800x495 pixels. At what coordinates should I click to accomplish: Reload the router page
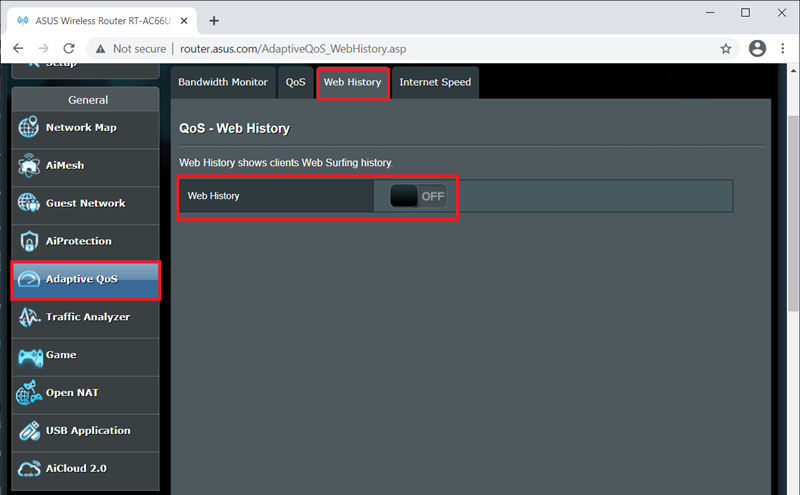(69, 48)
